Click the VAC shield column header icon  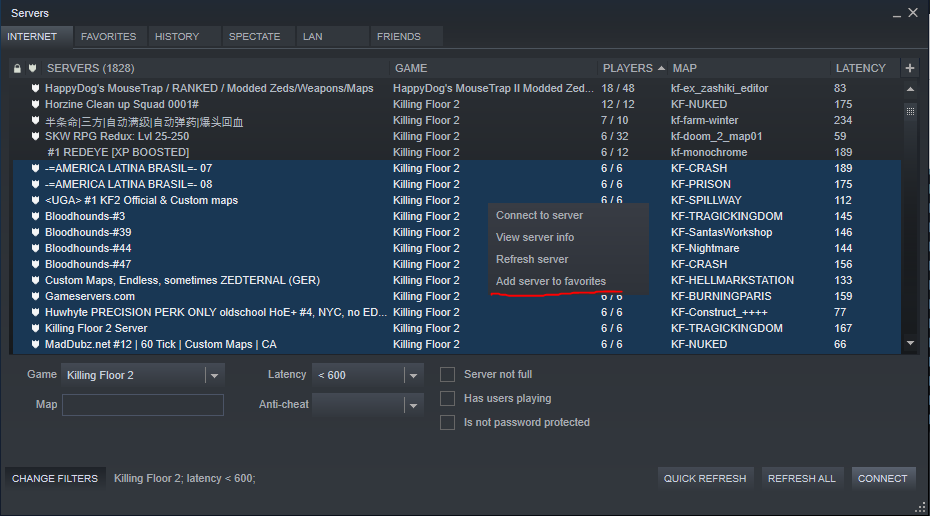(x=33, y=69)
